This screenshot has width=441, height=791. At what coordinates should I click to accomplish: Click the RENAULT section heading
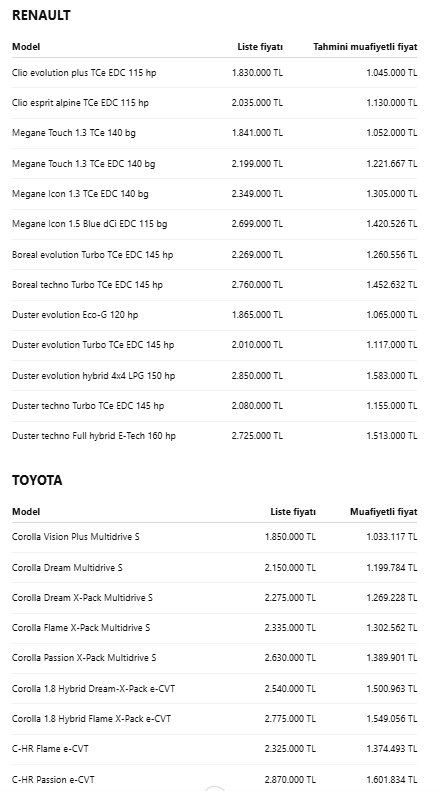[x=41, y=15]
